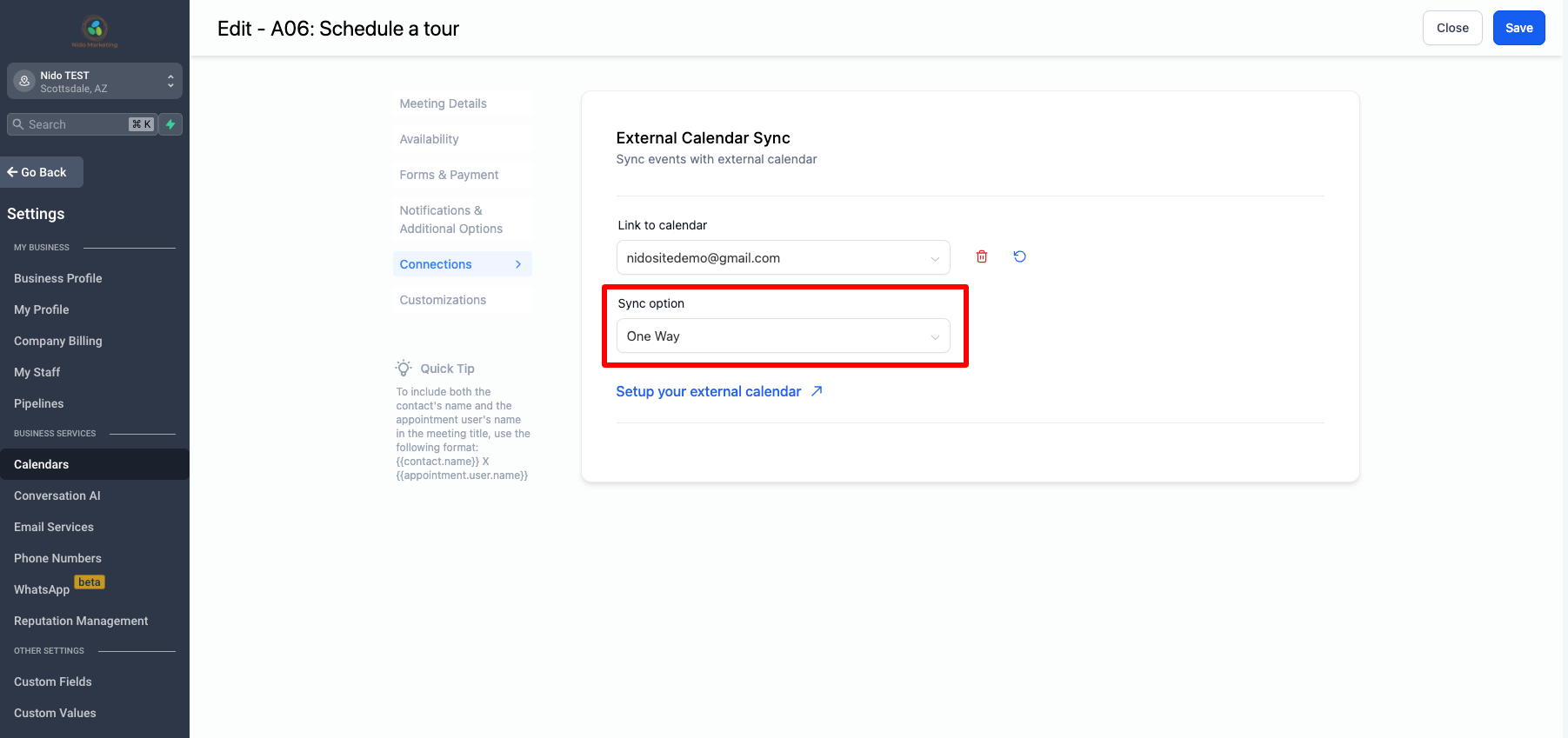Click the Save button

coord(1518,28)
